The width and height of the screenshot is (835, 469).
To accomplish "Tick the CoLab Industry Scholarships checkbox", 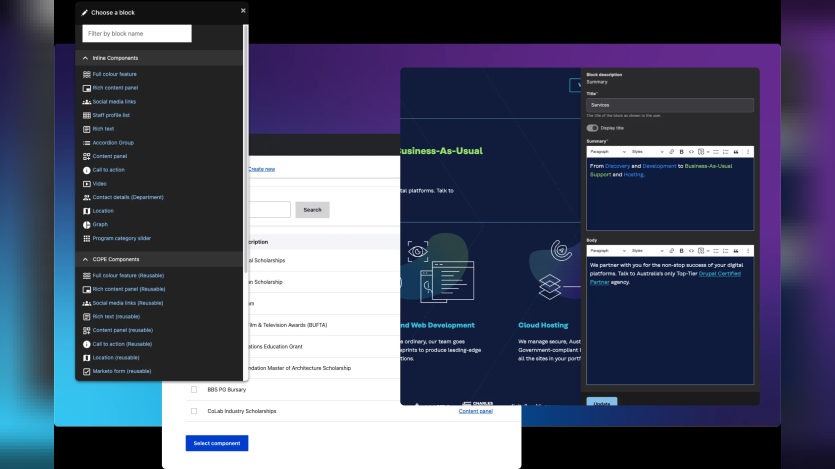I will pyautogui.click(x=194, y=411).
